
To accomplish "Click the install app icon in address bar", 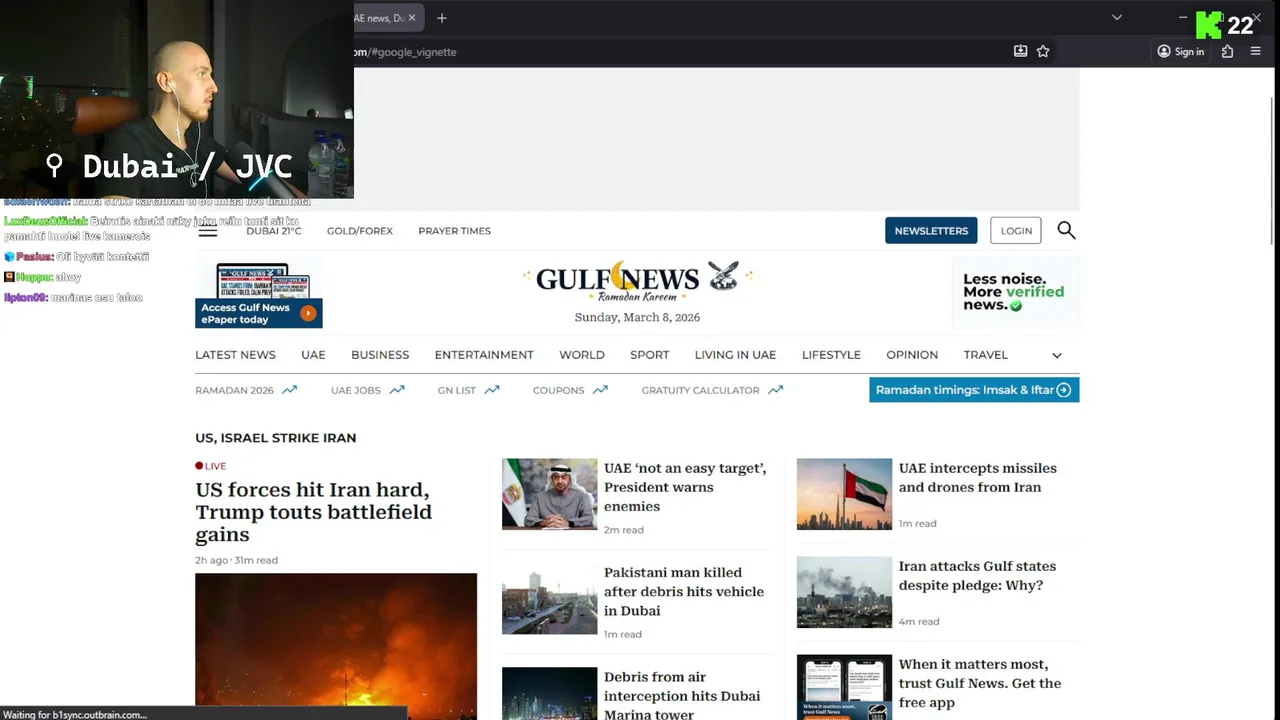I will [1020, 51].
